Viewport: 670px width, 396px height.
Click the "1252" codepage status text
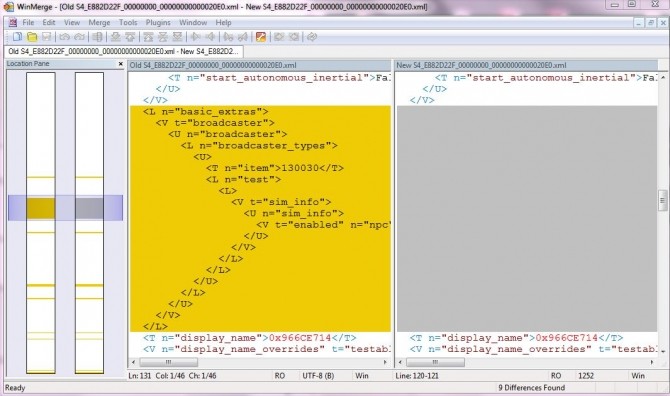[586, 376]
